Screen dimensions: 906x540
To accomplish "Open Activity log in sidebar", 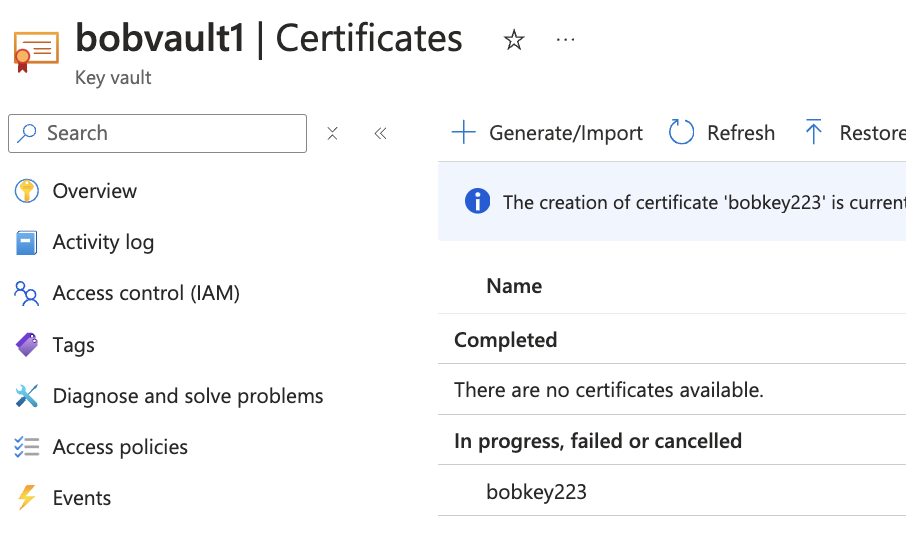I will [x=103, y=242].
